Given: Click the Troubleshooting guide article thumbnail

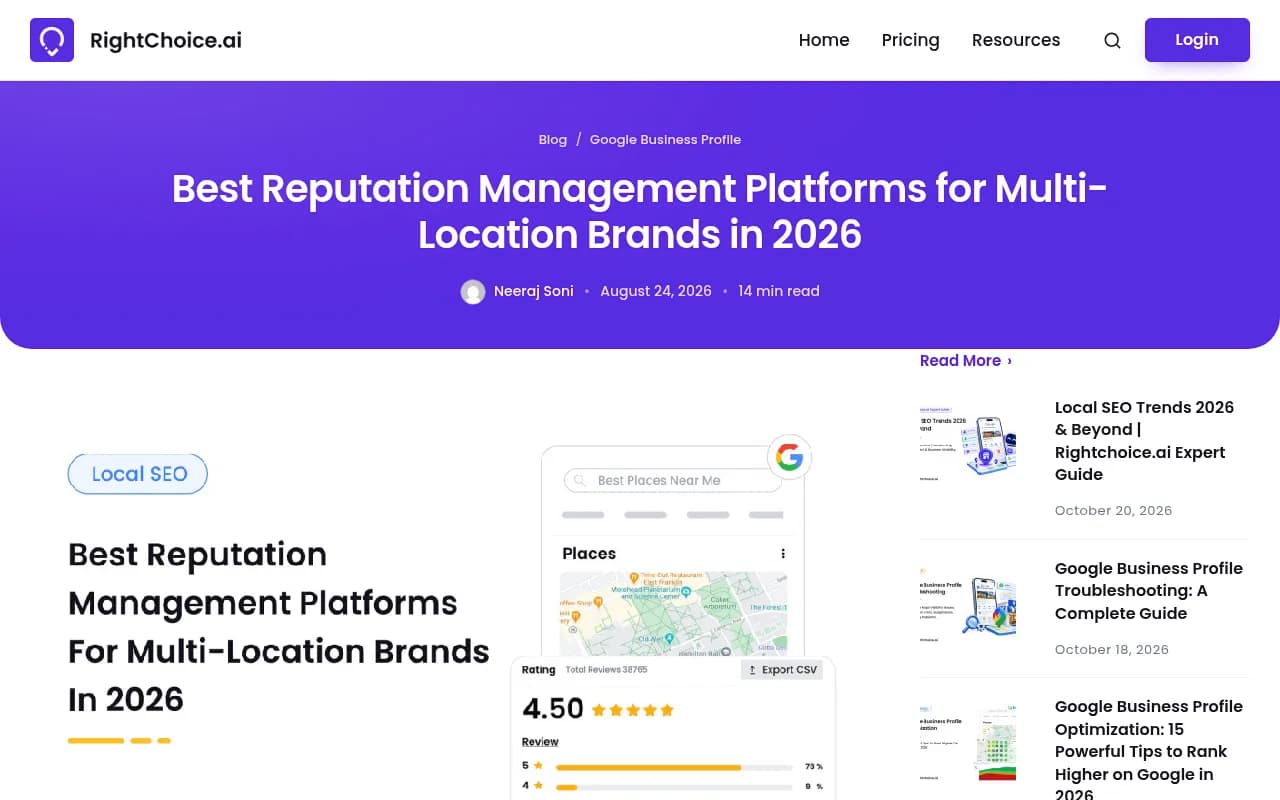Looking at the screenshot, I should click(x=969, y=606).
